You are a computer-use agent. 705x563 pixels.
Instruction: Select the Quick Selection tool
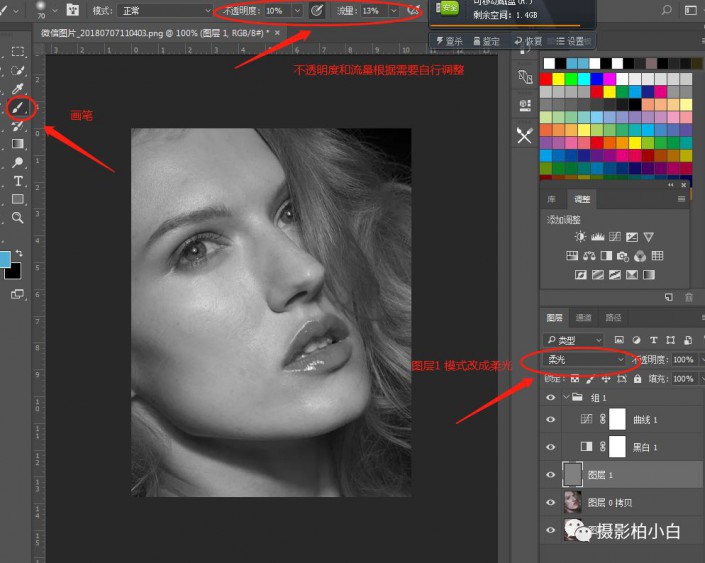point(18,70)
